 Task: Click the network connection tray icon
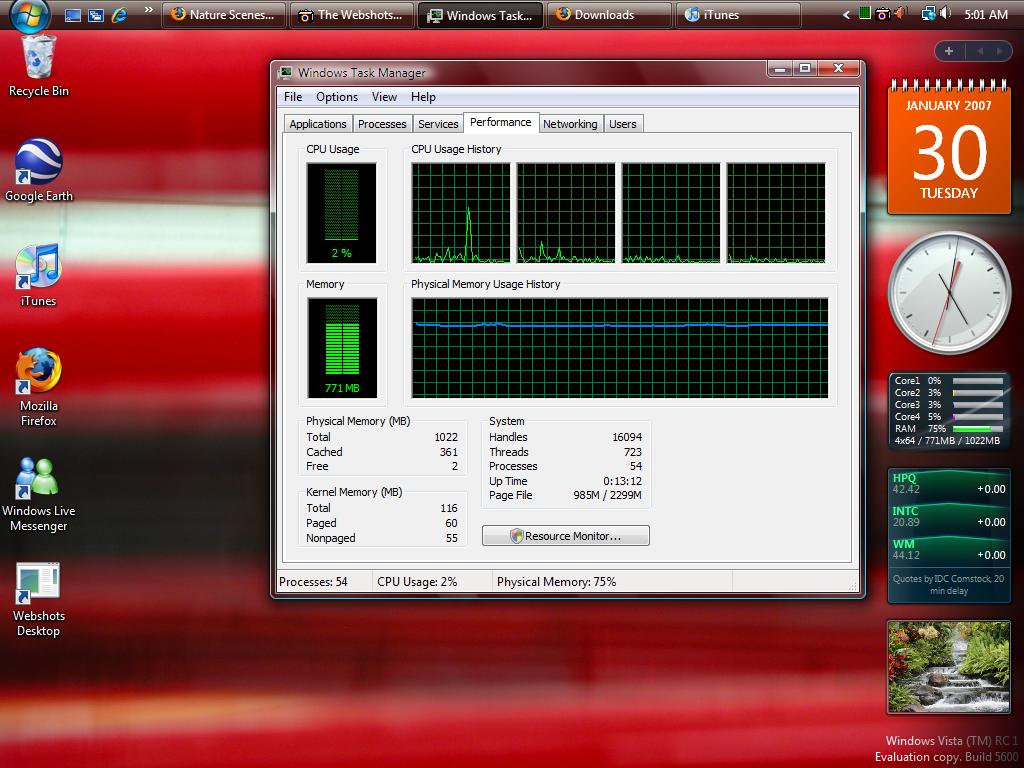pyautogui.click(x=927, y=14)
